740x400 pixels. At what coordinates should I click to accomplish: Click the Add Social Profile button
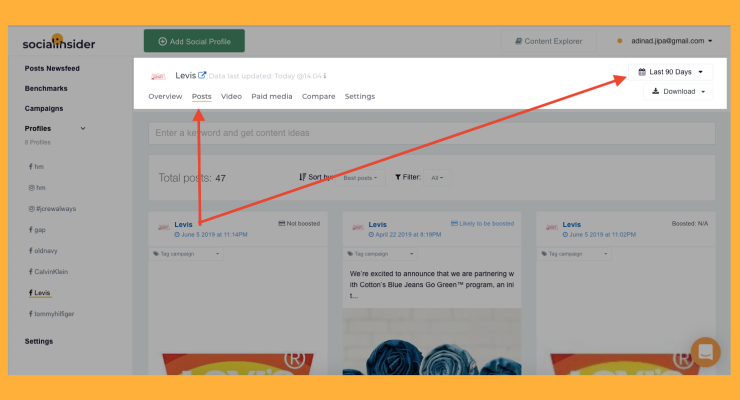[x=194, y=41]
